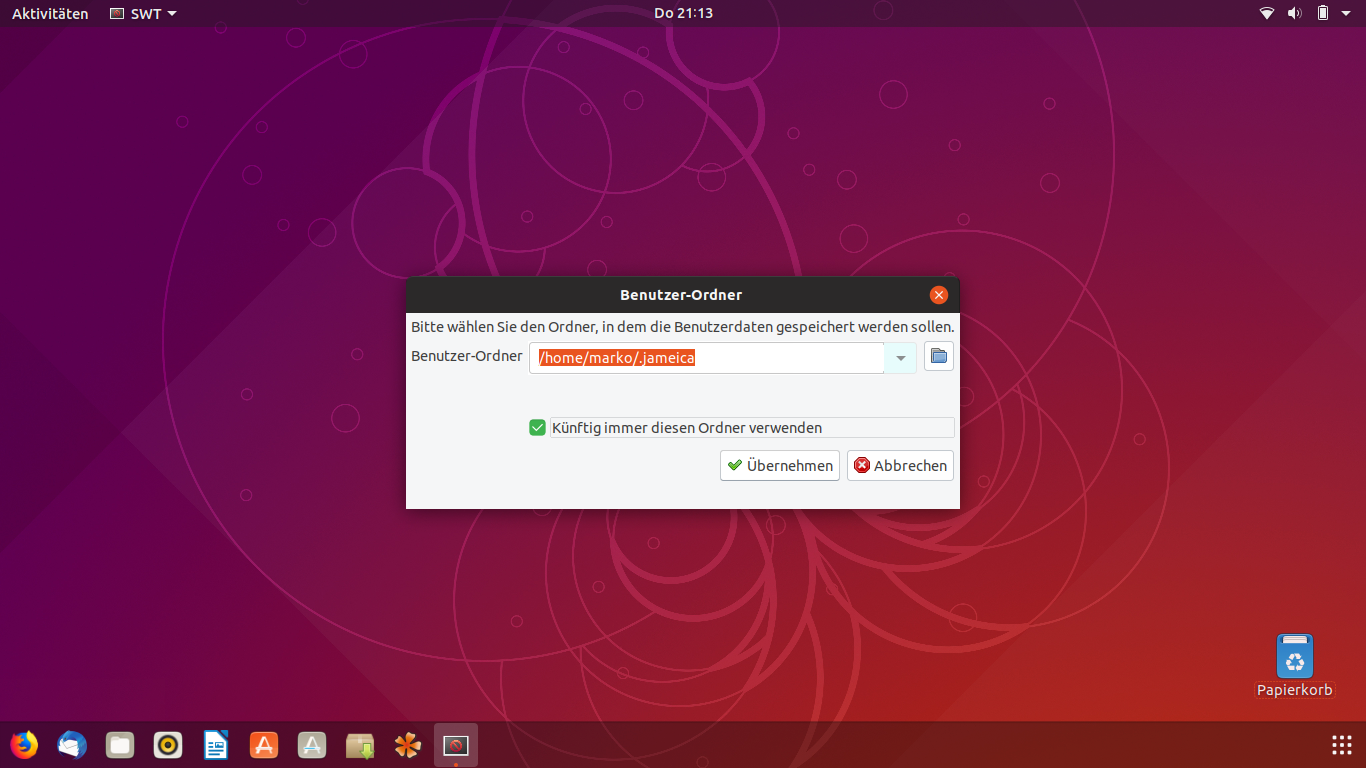This screenshot has width=1366, height=768.
Task: Click the 'Benutzer-Ordner' field label
Action: click(467, 356)
